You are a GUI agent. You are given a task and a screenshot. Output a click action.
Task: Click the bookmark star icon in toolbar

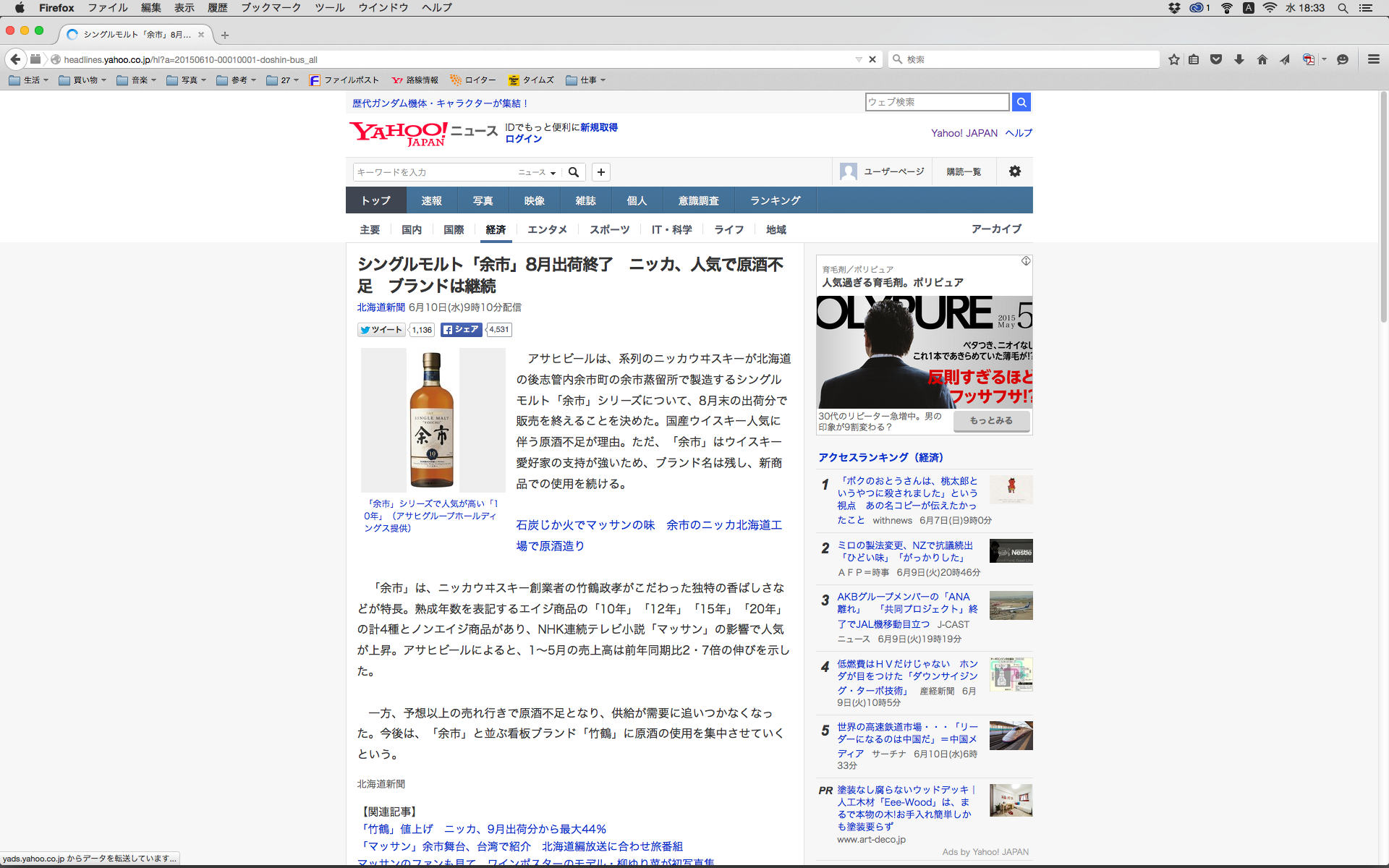1173,59
